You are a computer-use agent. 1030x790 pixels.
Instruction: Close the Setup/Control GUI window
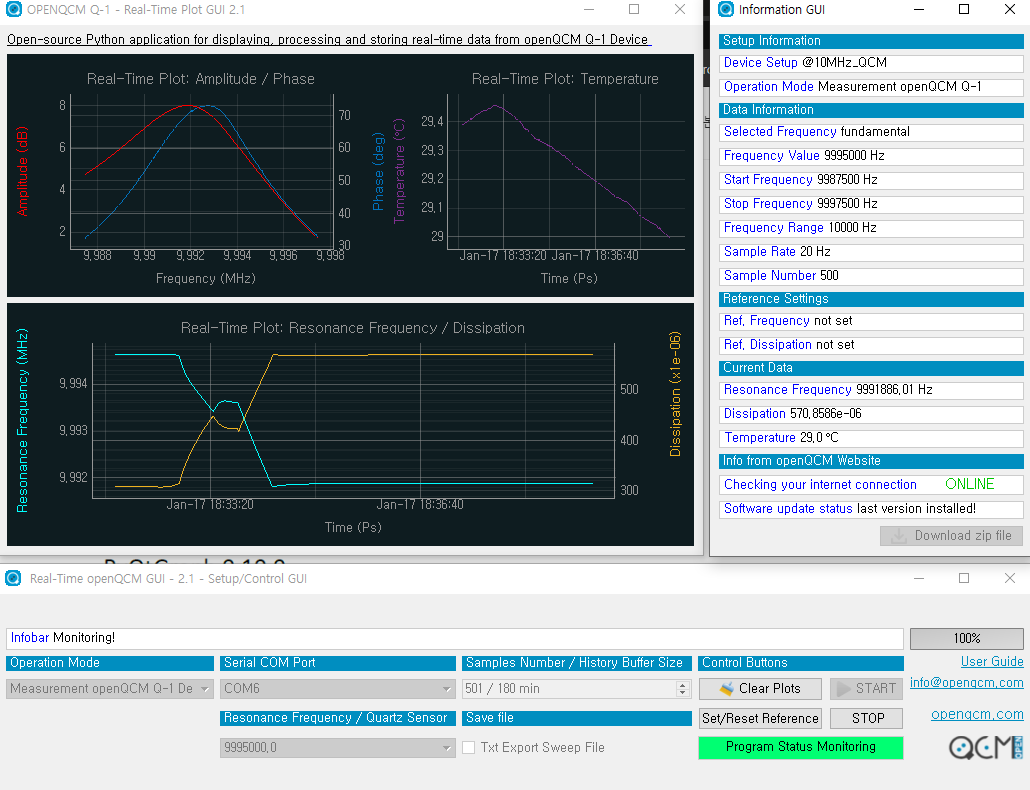[x=1010, y=578]
